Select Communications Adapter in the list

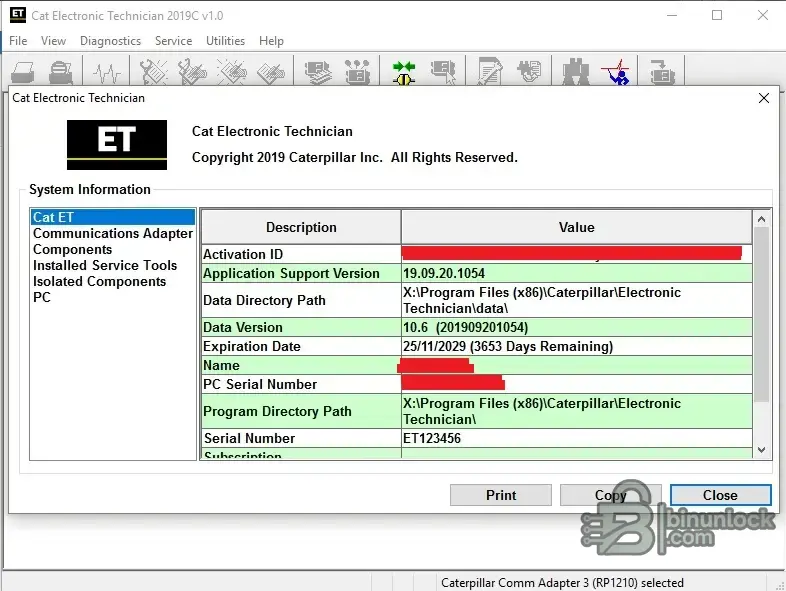pyautogui.click(x=113, y=233)
